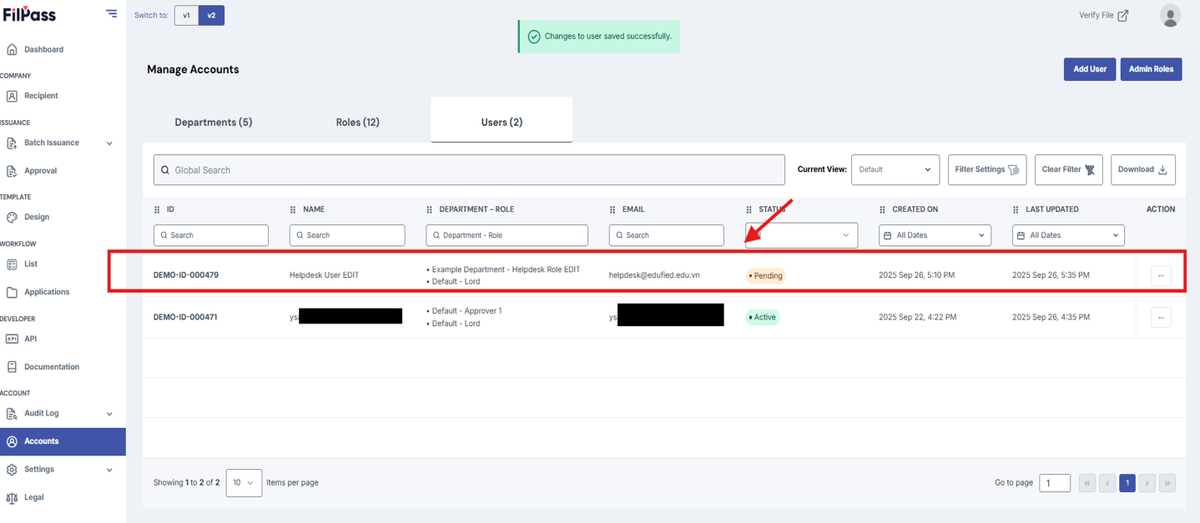Open actions menu for DEMO-ID-000471
The width and height of the screenshot is (1200, 523).
coord(1161,317)
